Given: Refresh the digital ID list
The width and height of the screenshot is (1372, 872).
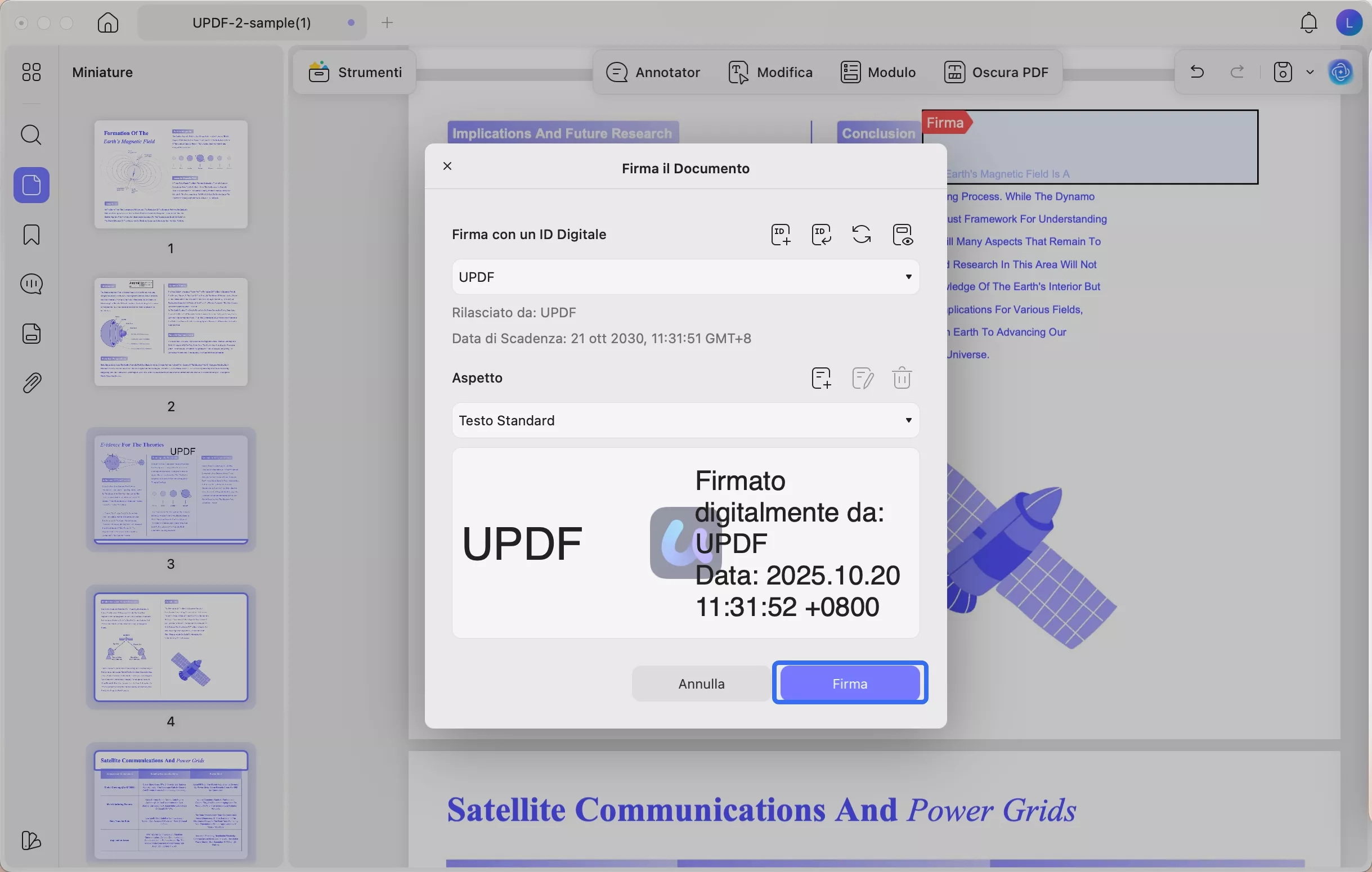Looking at the screenshot, I should 862,235.
